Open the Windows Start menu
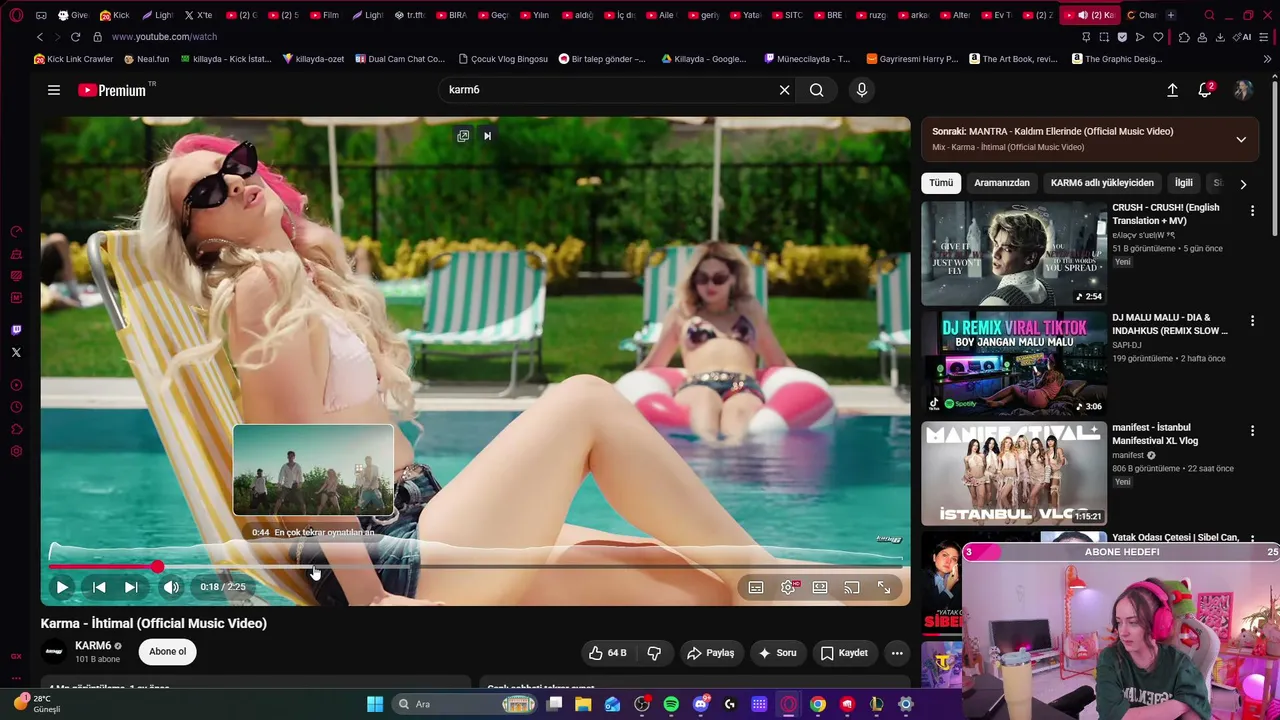The height and width of the screenshot is (720, 1280). click(x=375, y=704)
